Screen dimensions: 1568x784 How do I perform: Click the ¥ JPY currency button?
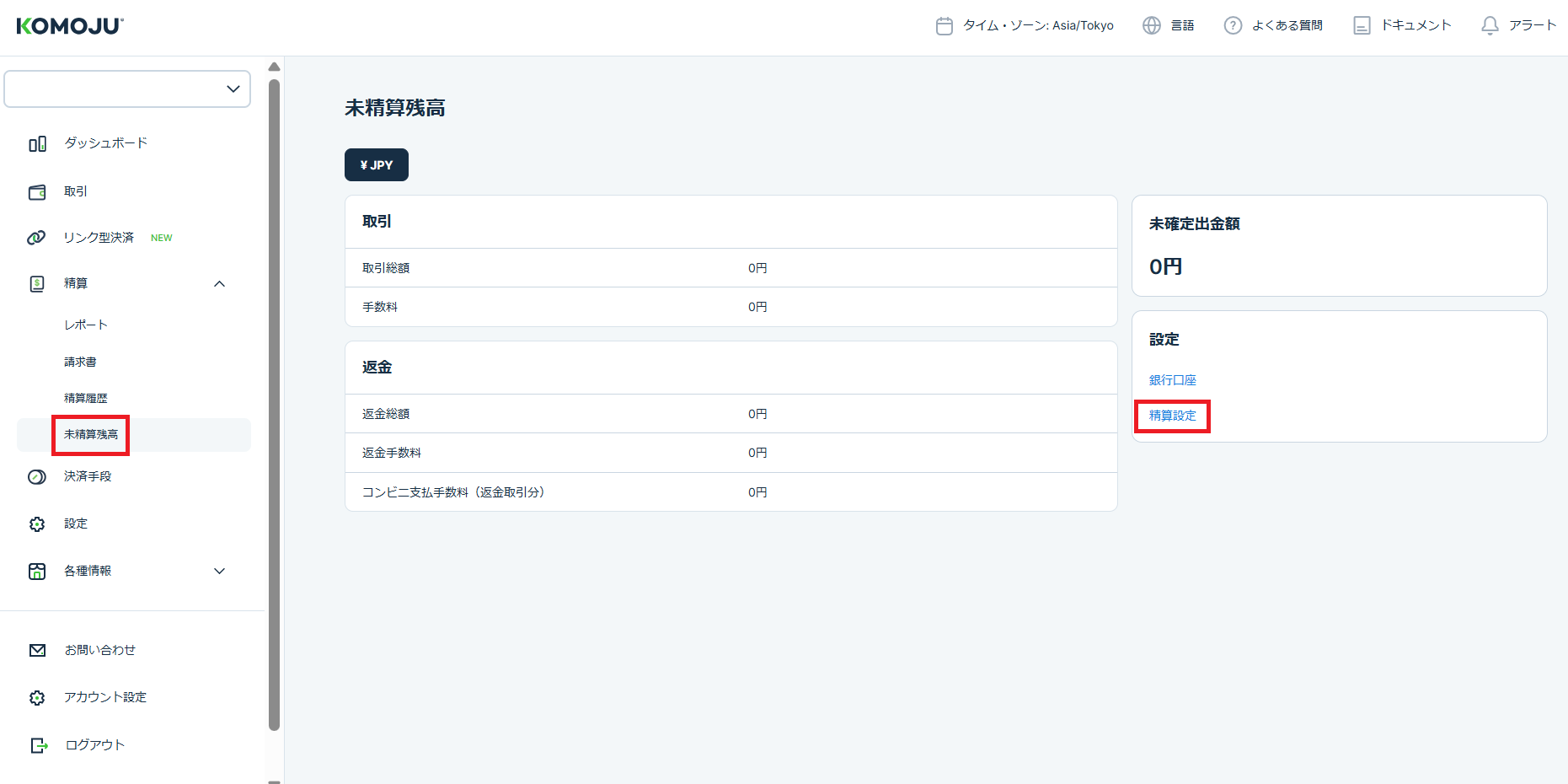[x=376, y=165]
